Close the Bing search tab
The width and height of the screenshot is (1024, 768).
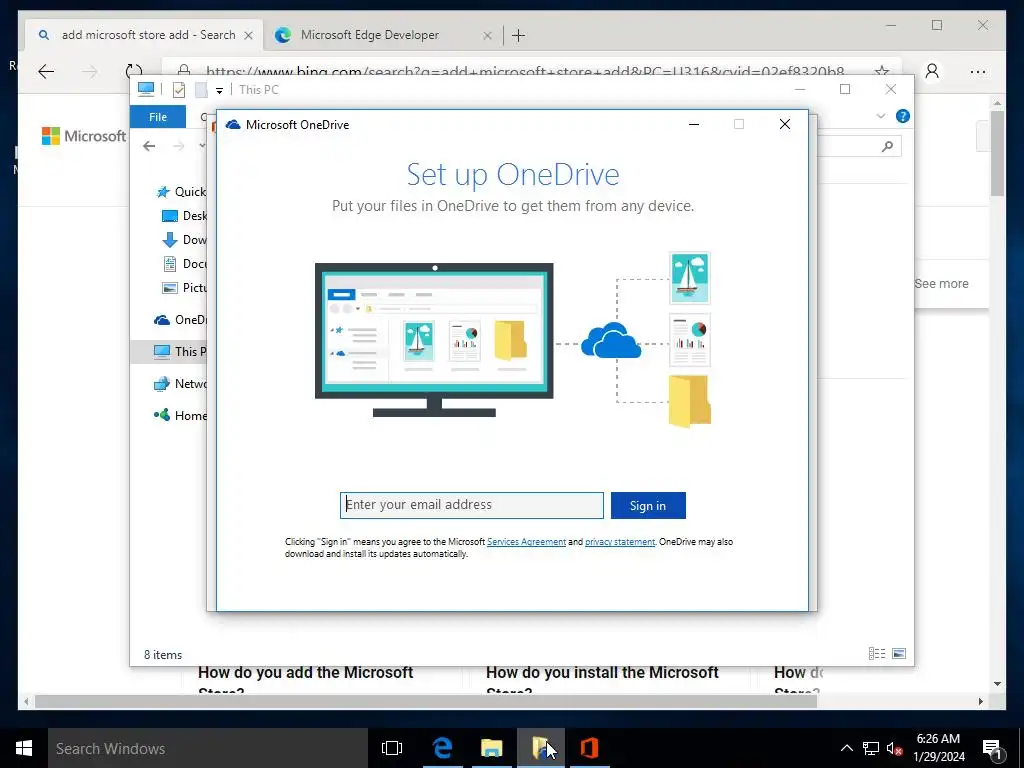coord(249,35)
